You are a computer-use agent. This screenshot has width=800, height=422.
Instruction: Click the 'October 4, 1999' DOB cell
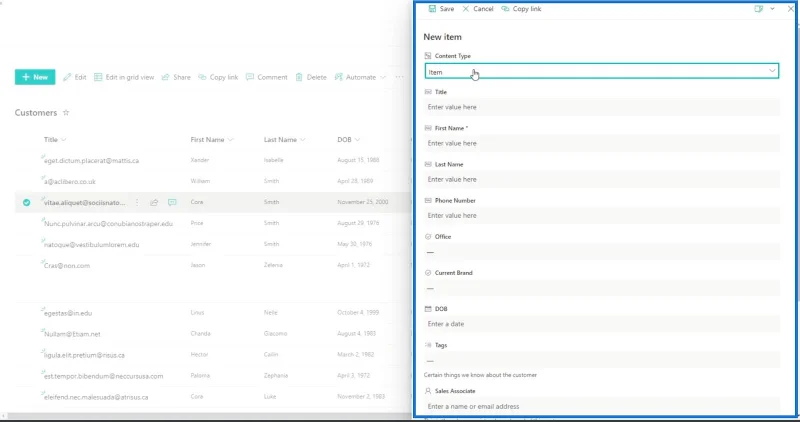click(357, 313)
